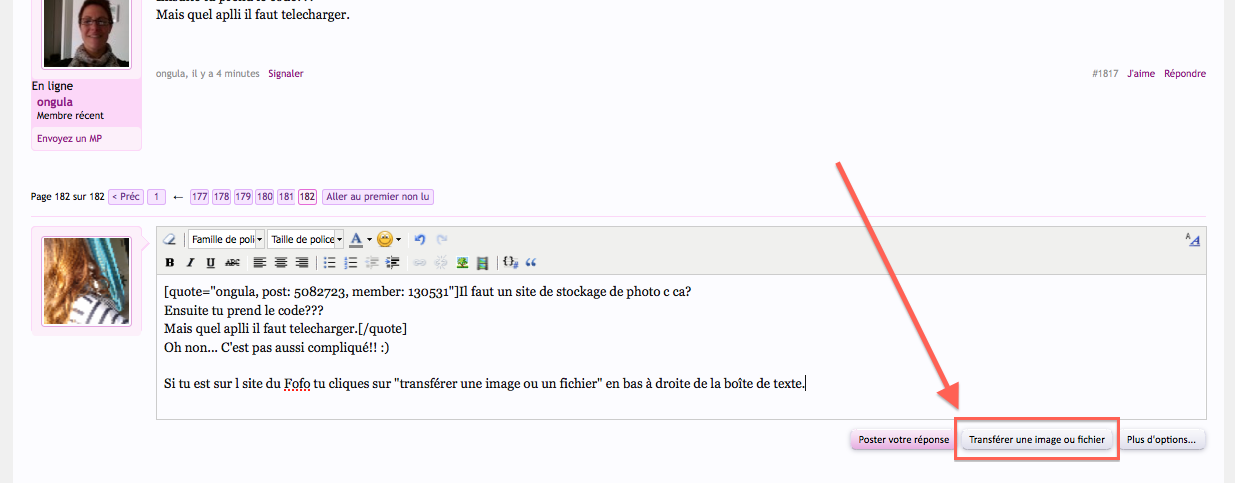Insert a numbered list
The width and height of the screenshot is (1235, 483).
pos(351,263)
